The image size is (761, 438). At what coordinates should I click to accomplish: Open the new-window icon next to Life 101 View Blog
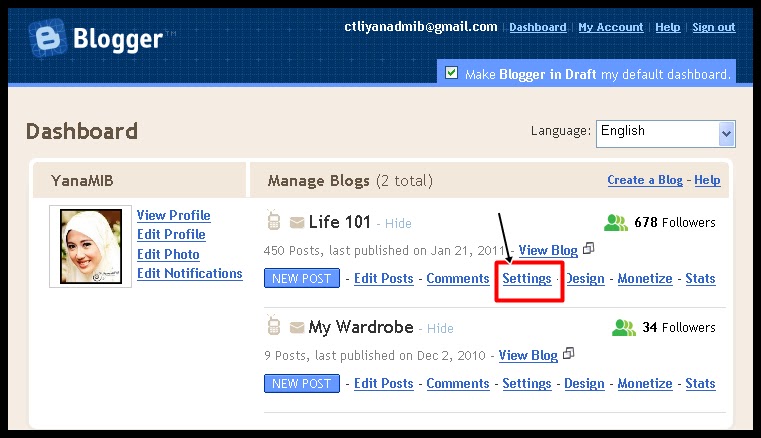click(x=588, y=249)
